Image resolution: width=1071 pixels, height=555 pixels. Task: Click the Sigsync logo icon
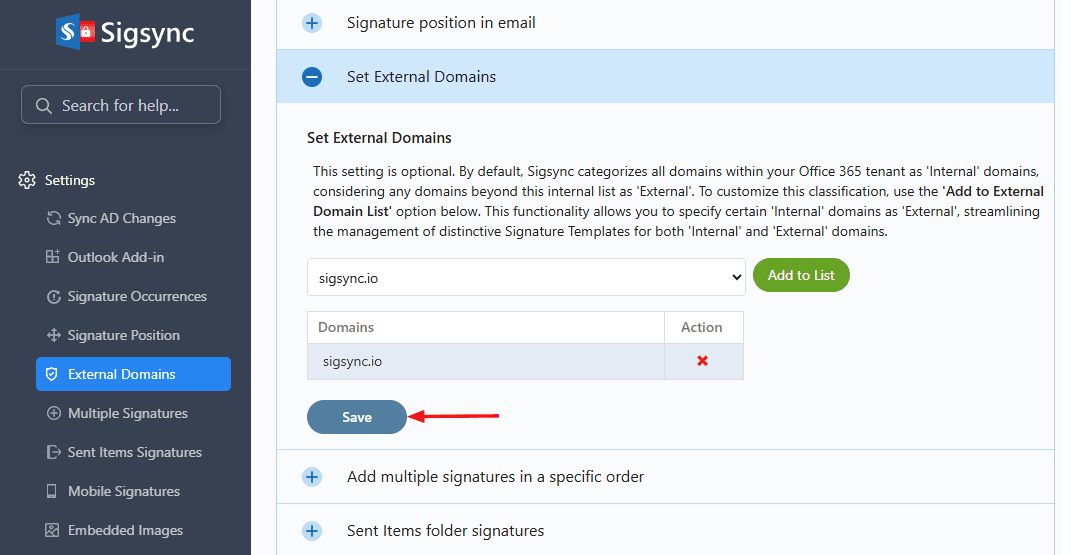click(x=75, y=31)
